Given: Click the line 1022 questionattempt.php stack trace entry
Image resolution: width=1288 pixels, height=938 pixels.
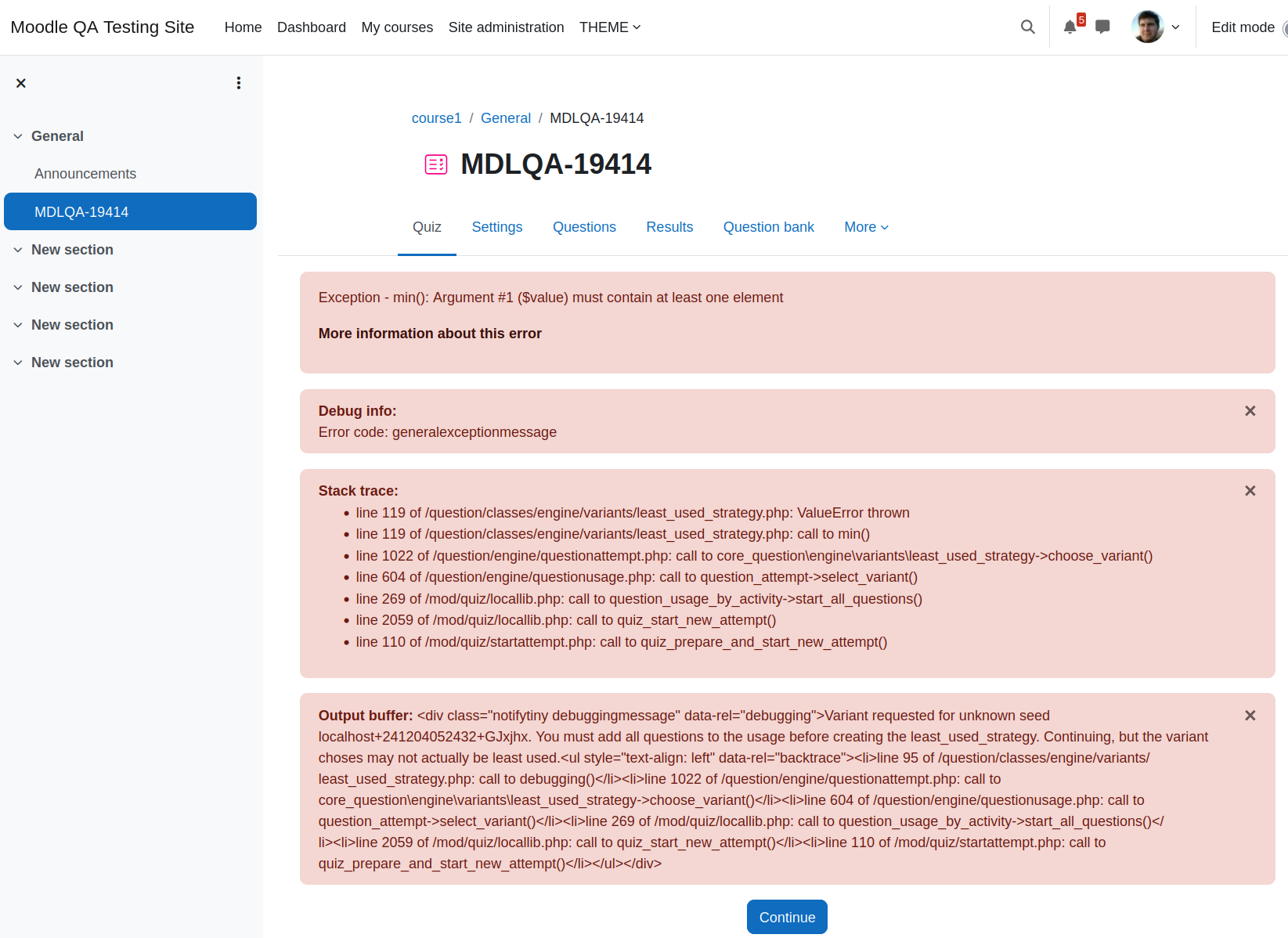Looking at the screenshot, I should 754,556.
